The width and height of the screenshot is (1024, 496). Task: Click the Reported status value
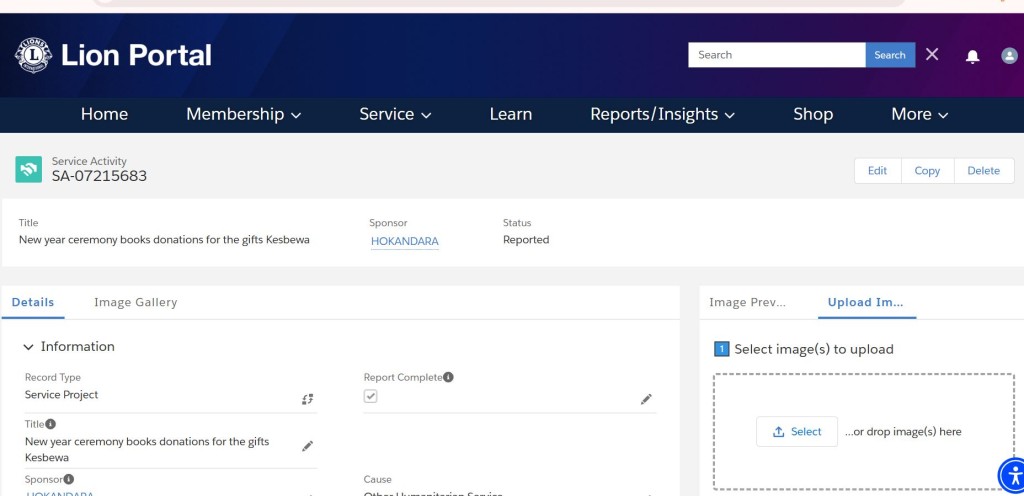[526, 240]
